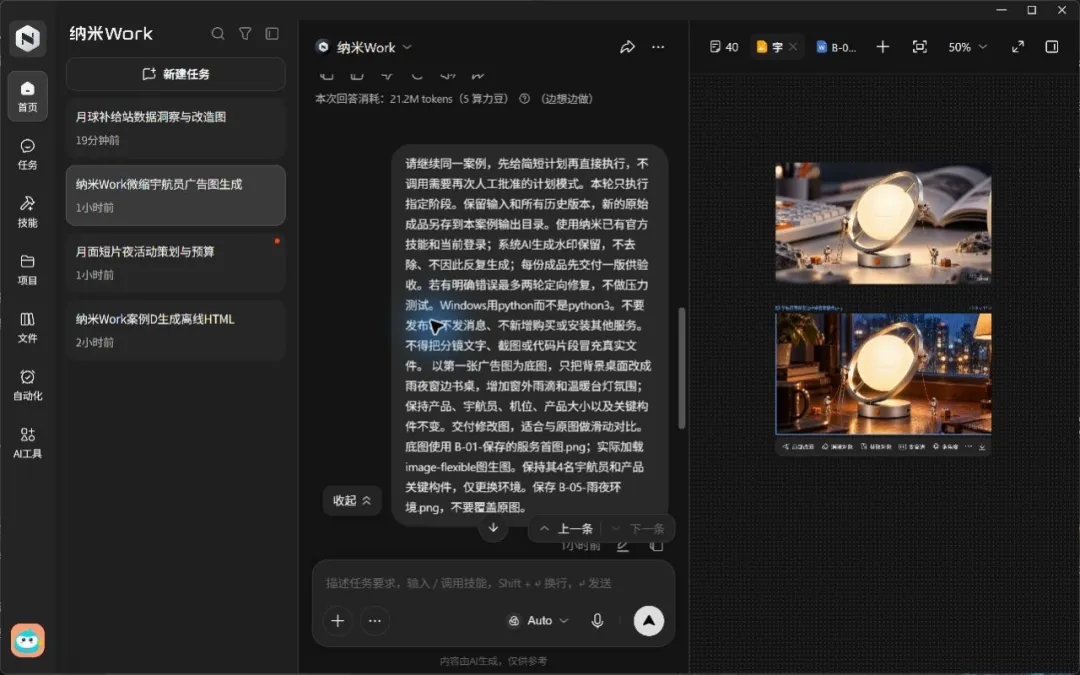Copy the message with copy icon
Screen dimensions: 1080x675
[656, 546]
